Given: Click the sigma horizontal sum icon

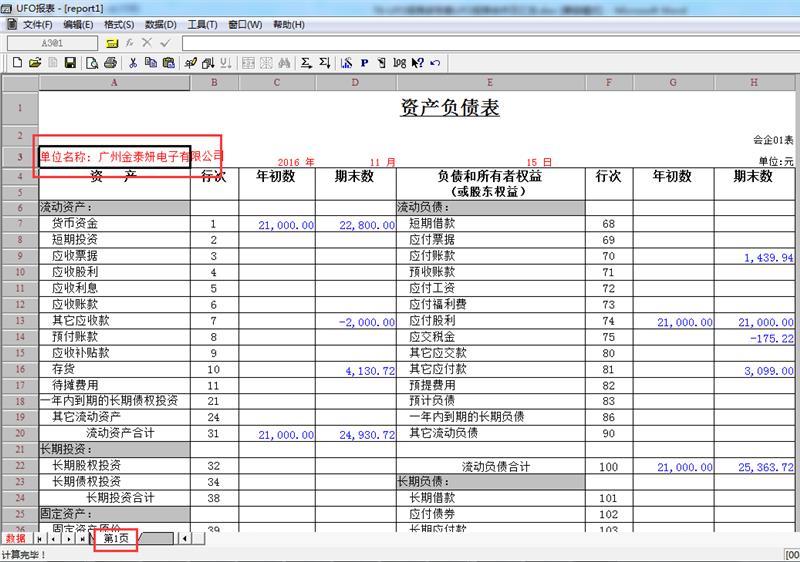Looking at the screenshot, I should (306, 63).
